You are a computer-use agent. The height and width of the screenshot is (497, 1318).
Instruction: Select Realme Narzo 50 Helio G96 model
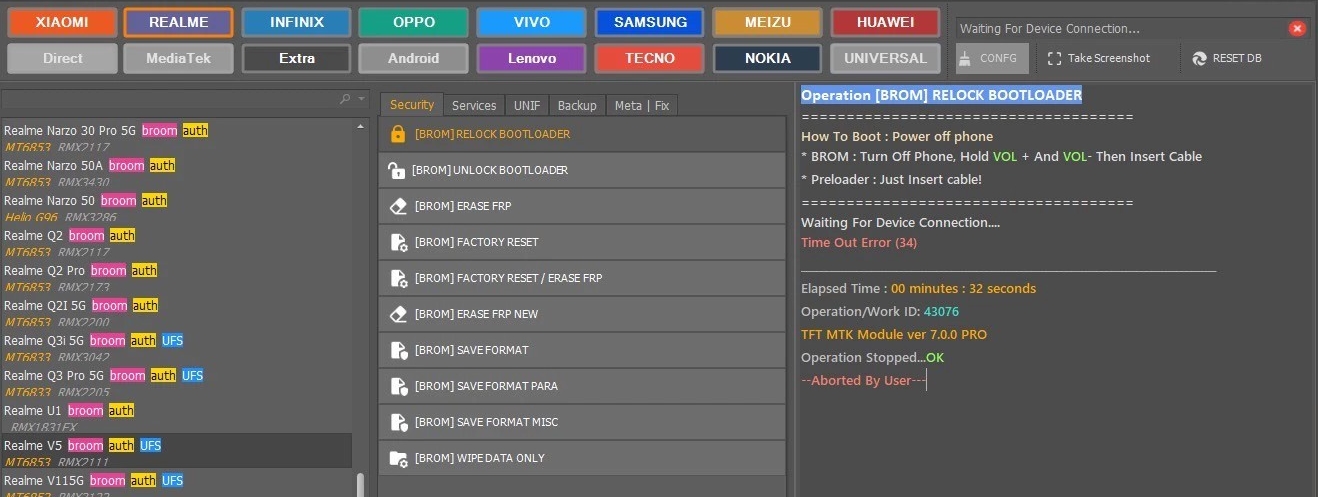click(177, 208)
